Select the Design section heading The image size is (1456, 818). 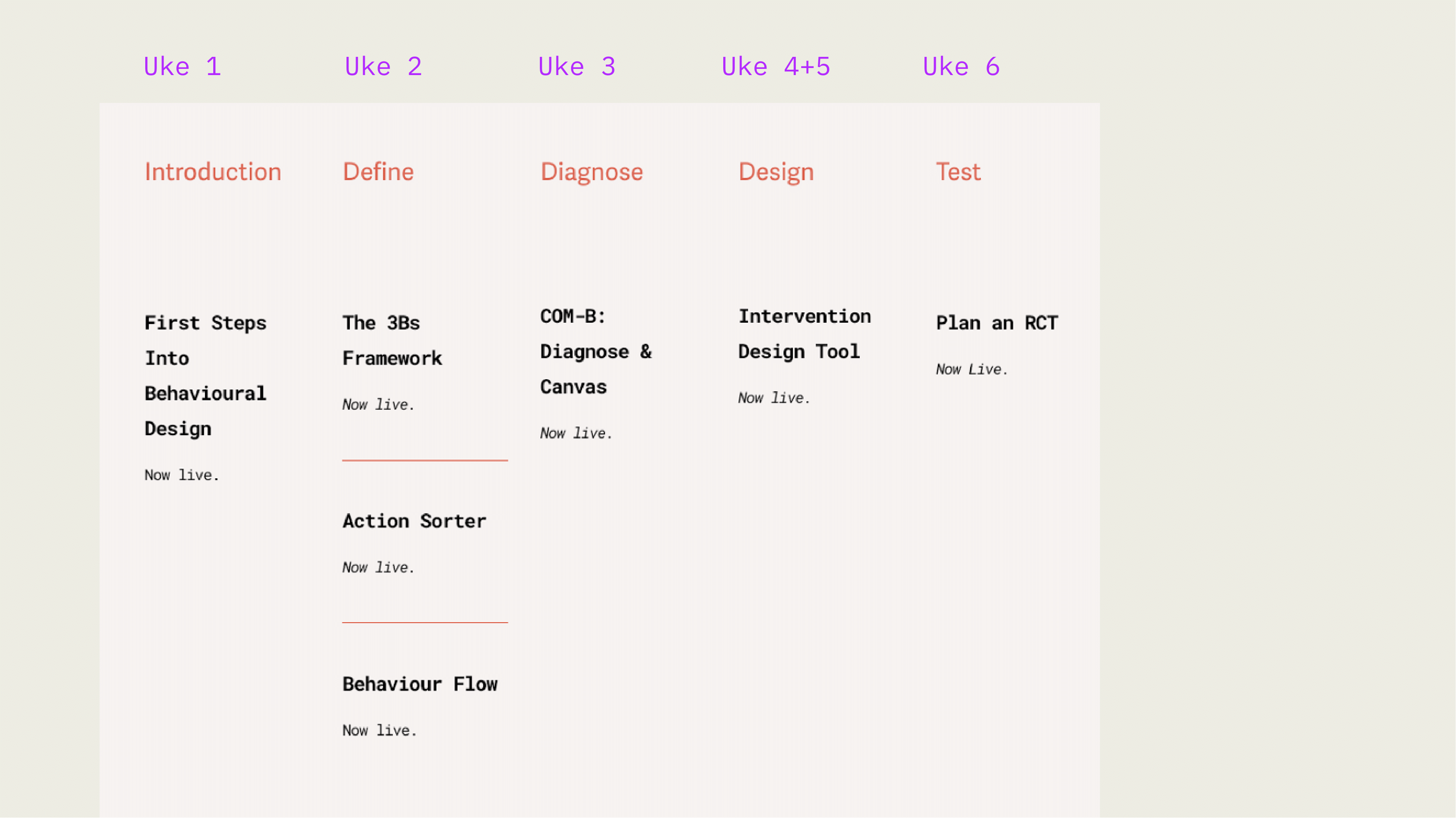(x=776, y=172)
